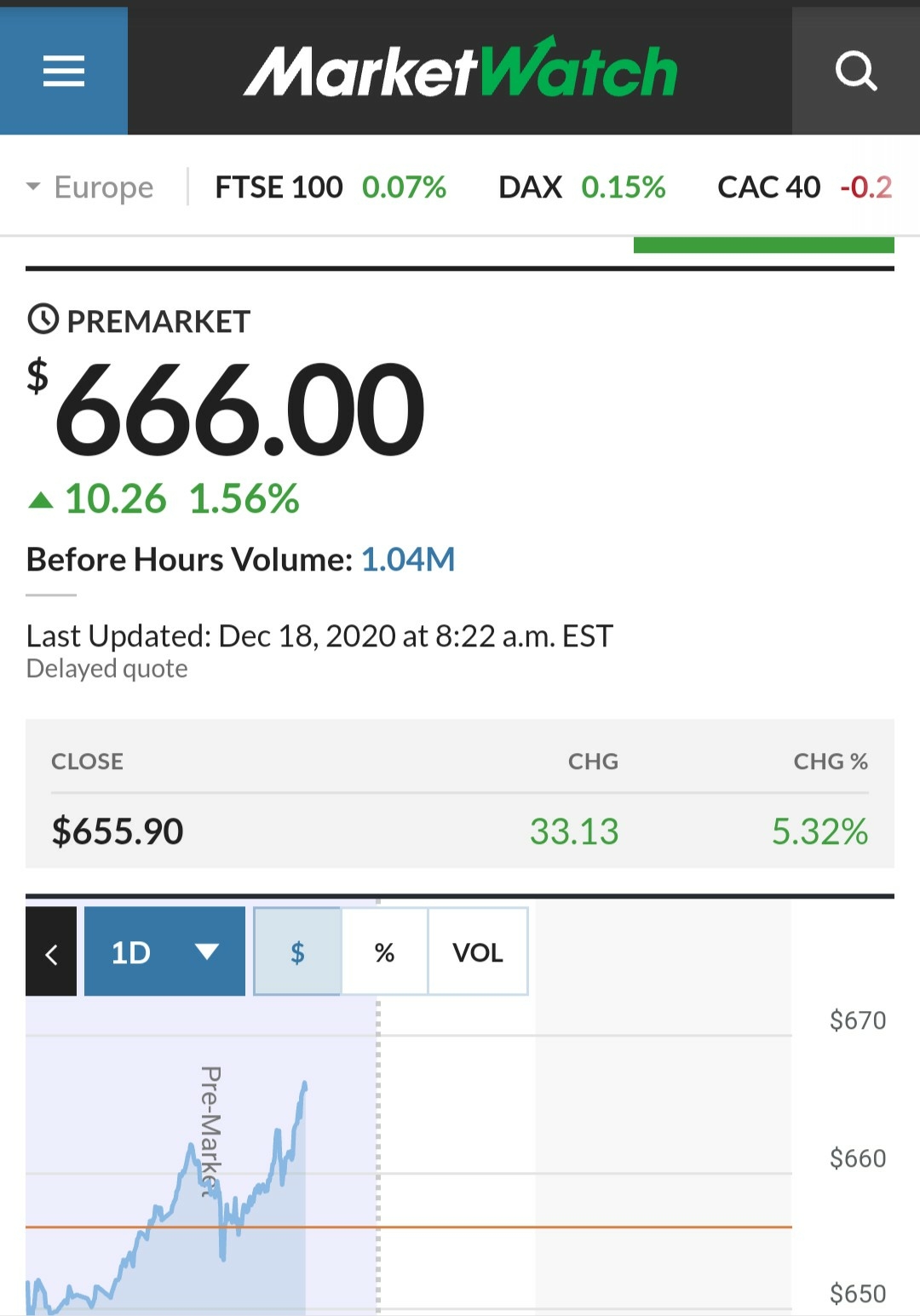Expand the Europe region dropdown
This screenshot has height=1316, width=920.
pos(90,187)
